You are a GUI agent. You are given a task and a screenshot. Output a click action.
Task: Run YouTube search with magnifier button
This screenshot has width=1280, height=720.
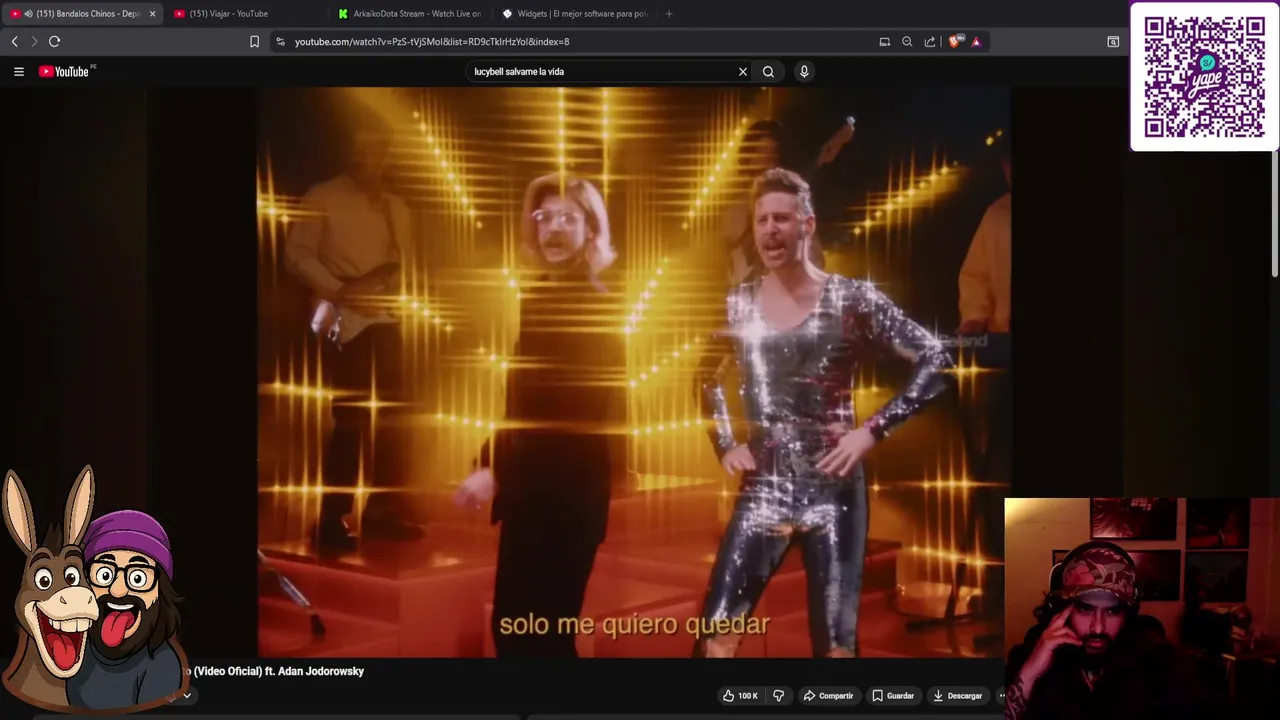coord(768,71)
